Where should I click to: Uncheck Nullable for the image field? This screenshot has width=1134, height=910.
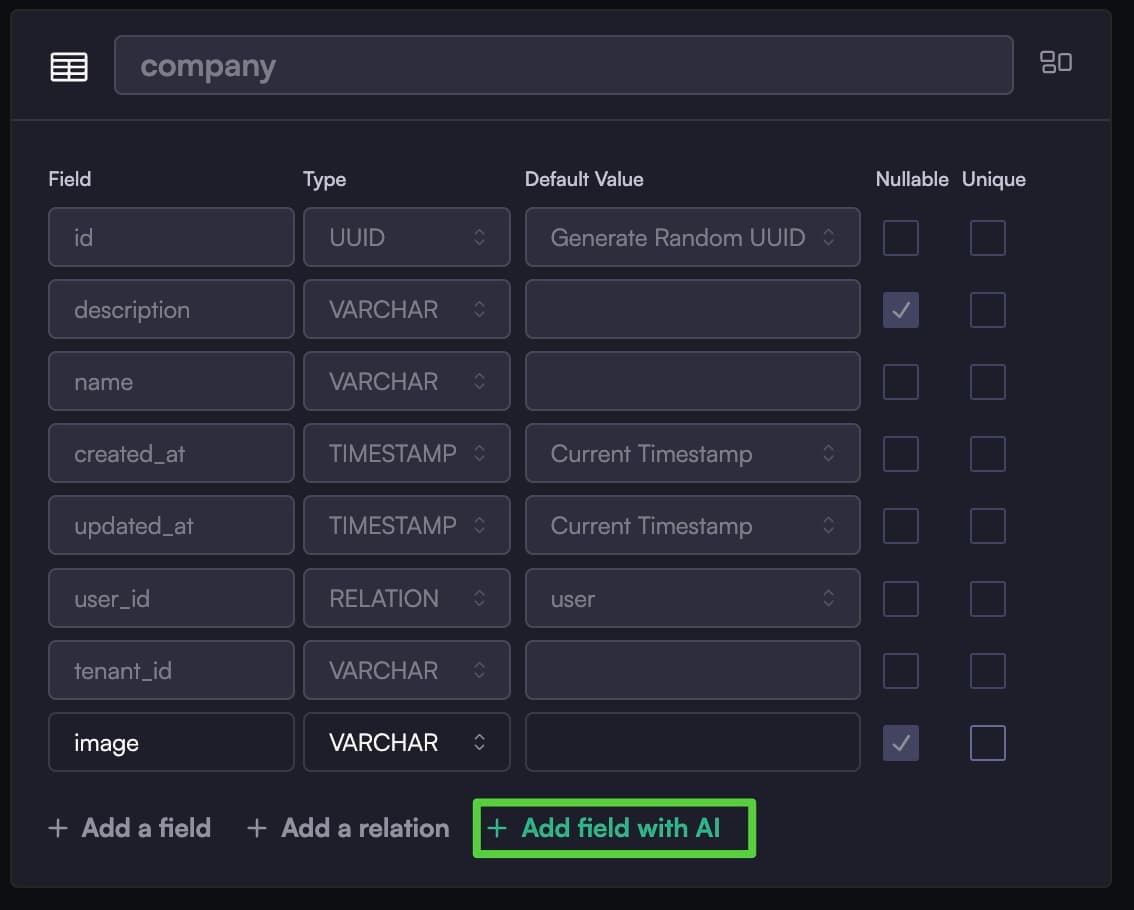tap(900, 743)
